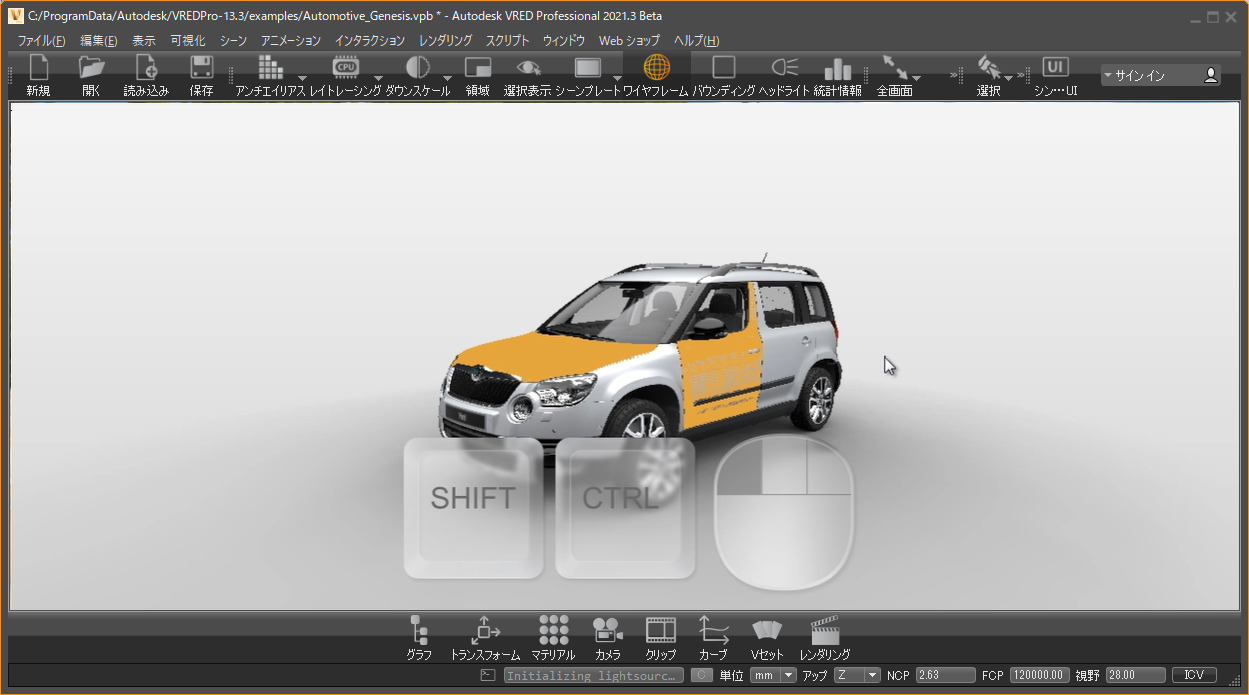Click the 新規 (New) file icon
Image resolution: width=1249 pixels, height=695 pixels.
(x=38, y=68)
